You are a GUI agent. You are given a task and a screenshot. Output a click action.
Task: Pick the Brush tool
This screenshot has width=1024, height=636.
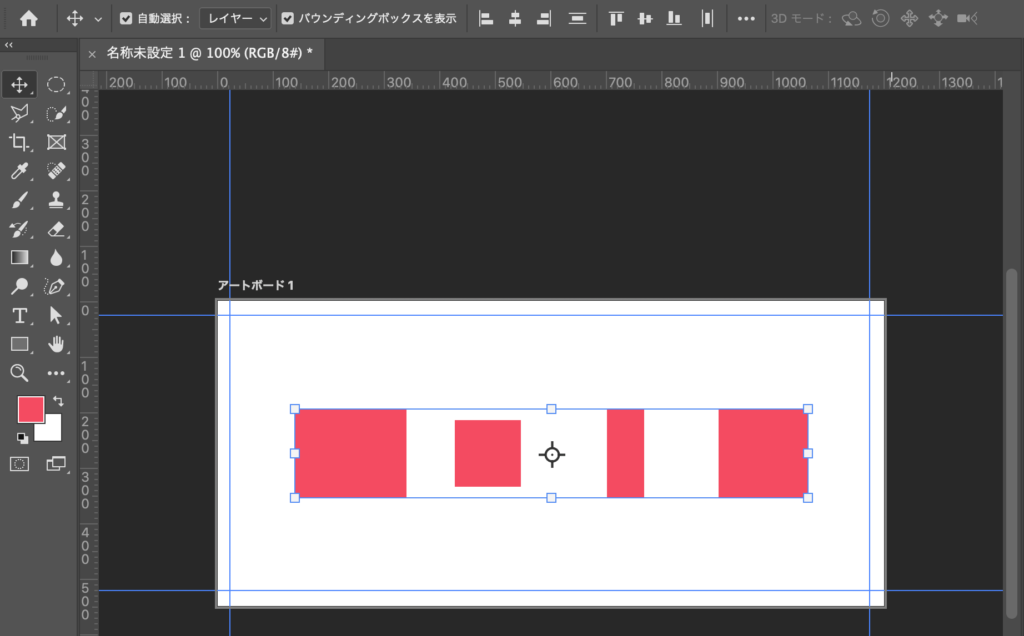pos(19,200)
